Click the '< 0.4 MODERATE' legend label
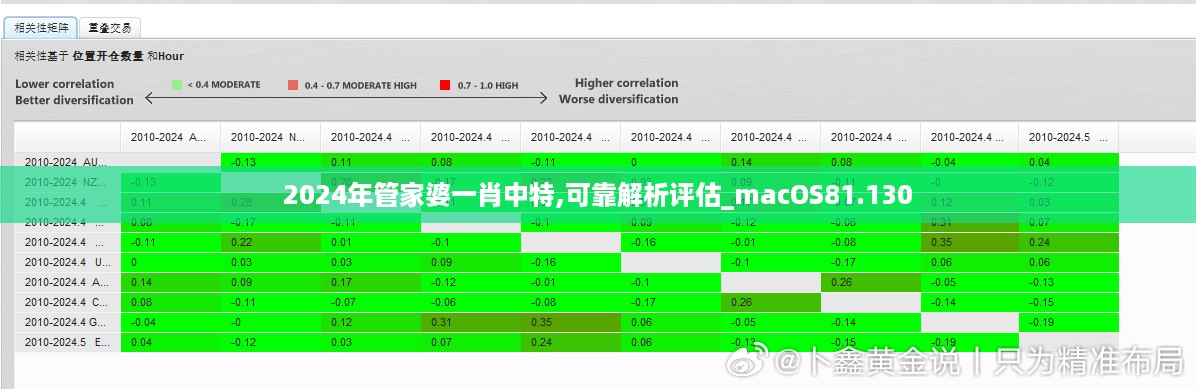Viewport: 1196px width, 389px height. point(223,85)
